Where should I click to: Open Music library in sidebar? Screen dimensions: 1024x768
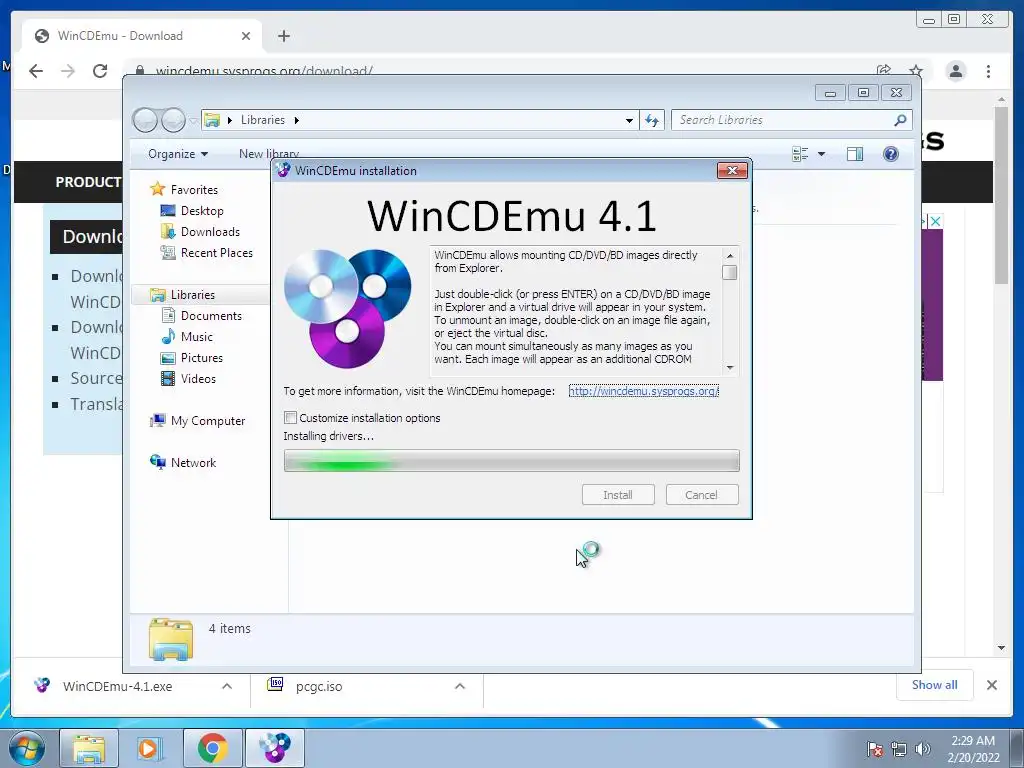tap(197, 337)
